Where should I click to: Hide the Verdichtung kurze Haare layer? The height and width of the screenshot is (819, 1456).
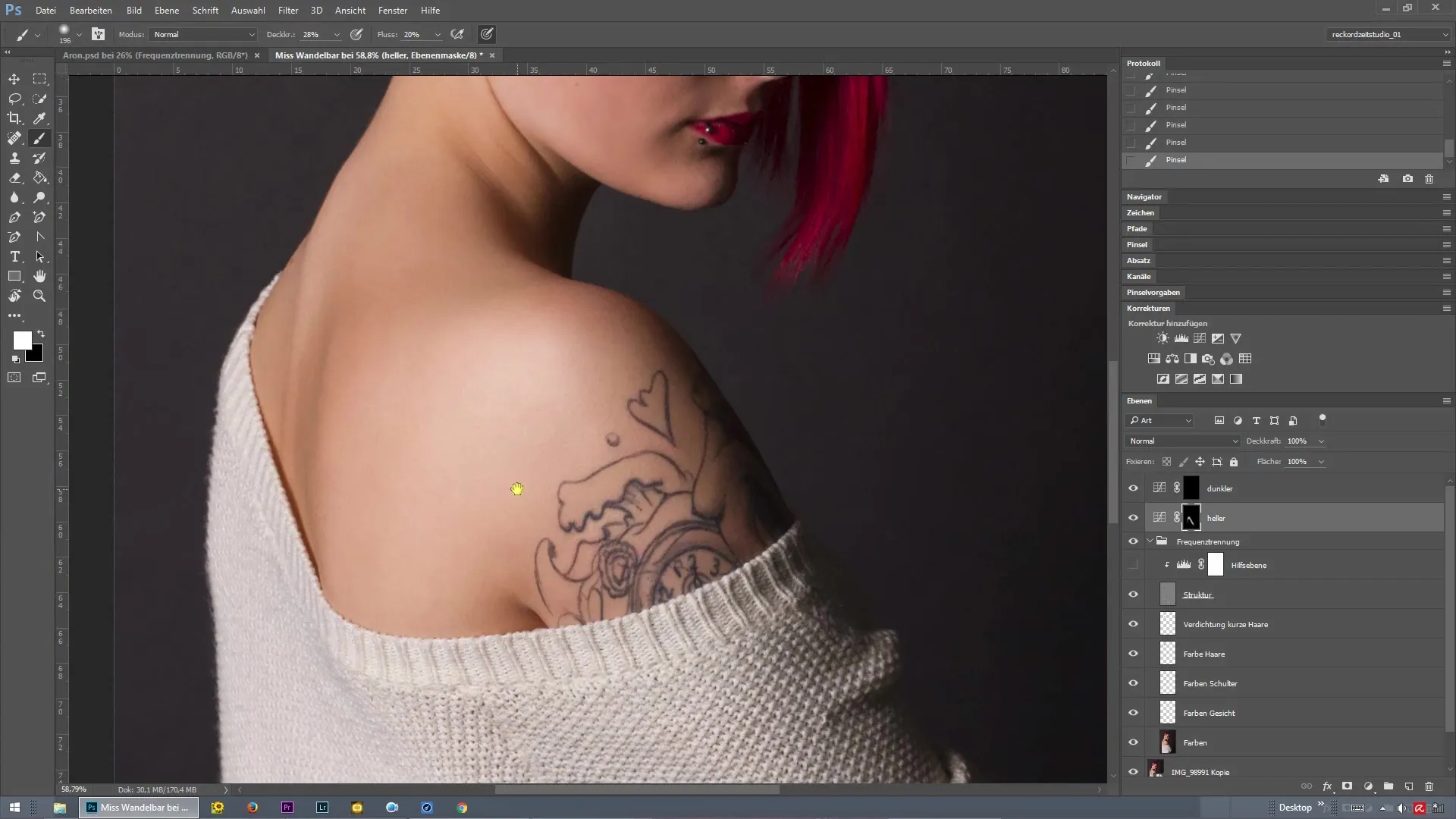pos(1133,624)
